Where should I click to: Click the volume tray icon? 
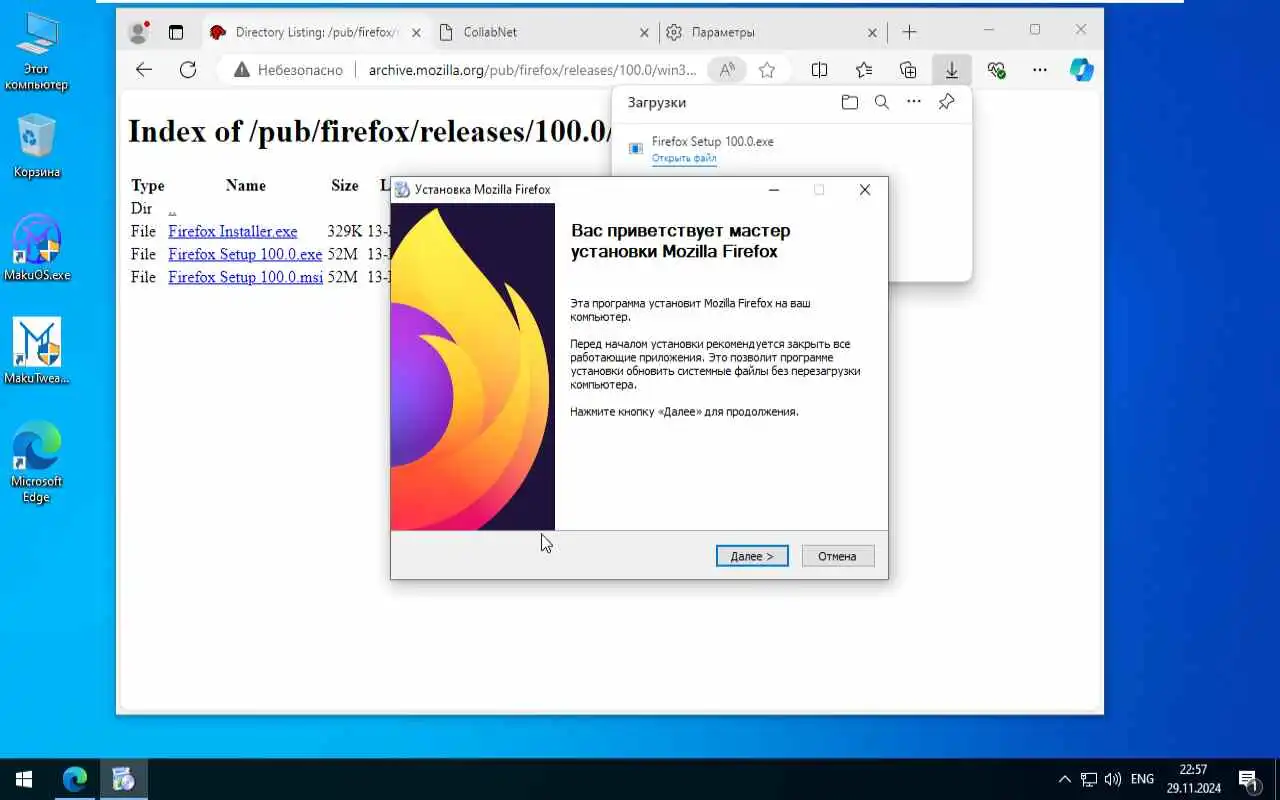pyautogui.click(x=1111, y=779)
